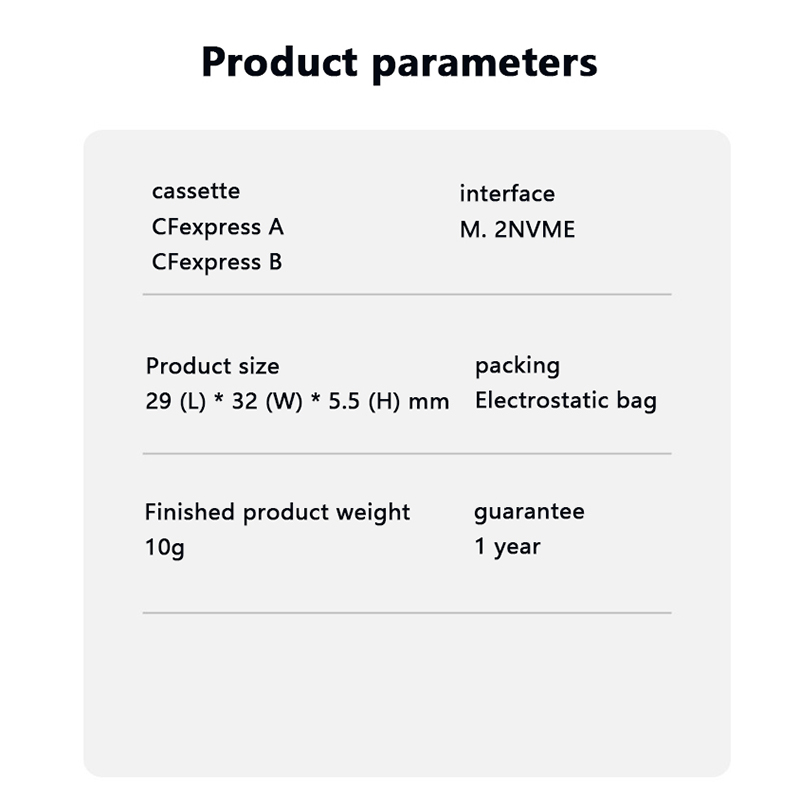This screenshot has height=800, width=800.
Task: Click the divider line below the product size row
Action: point(407,453)
